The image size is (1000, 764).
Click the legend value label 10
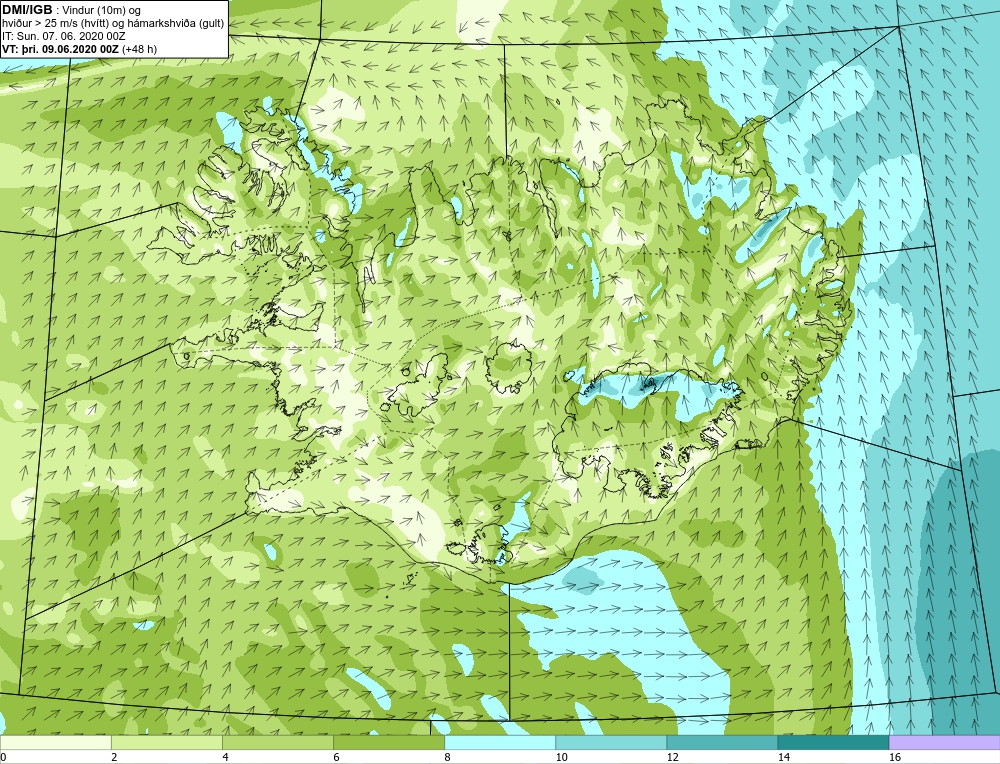click(561, 757)
